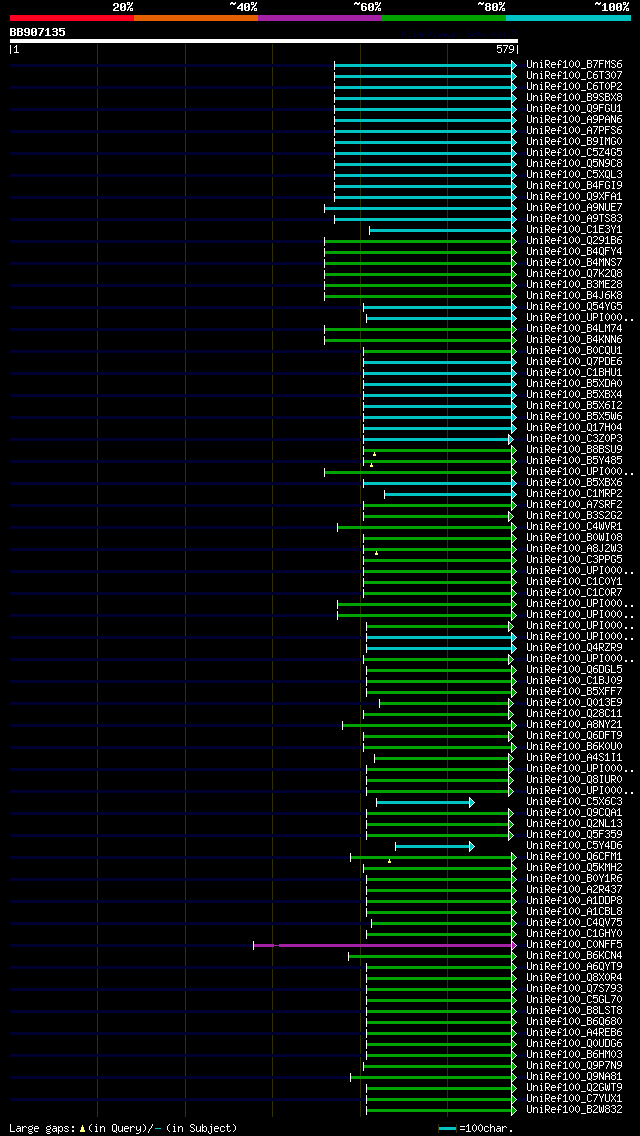Select the UniRef100_Q17H04 label
This screenshot has height=1136, width=640.
click(x=574, y=427)
